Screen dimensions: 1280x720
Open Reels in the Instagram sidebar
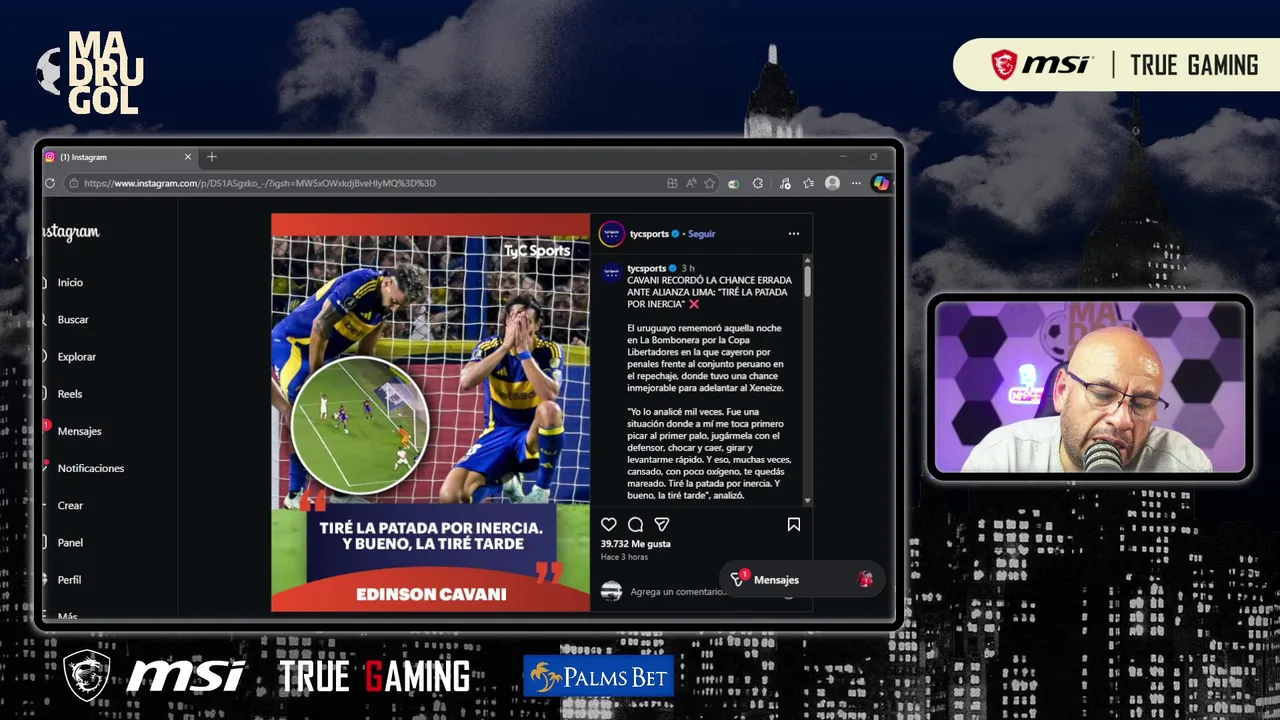coord(70,394)
